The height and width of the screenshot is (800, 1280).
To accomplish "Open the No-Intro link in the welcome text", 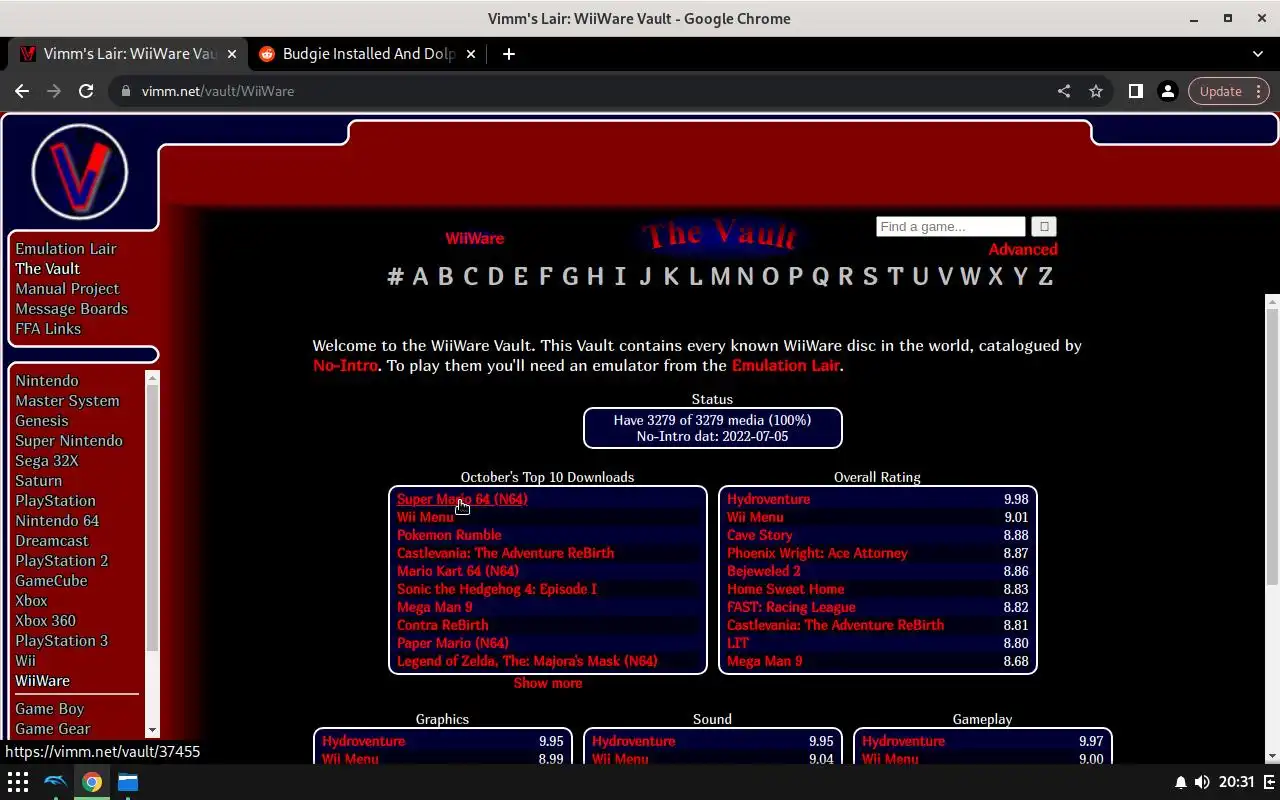I will coord(345,366).
